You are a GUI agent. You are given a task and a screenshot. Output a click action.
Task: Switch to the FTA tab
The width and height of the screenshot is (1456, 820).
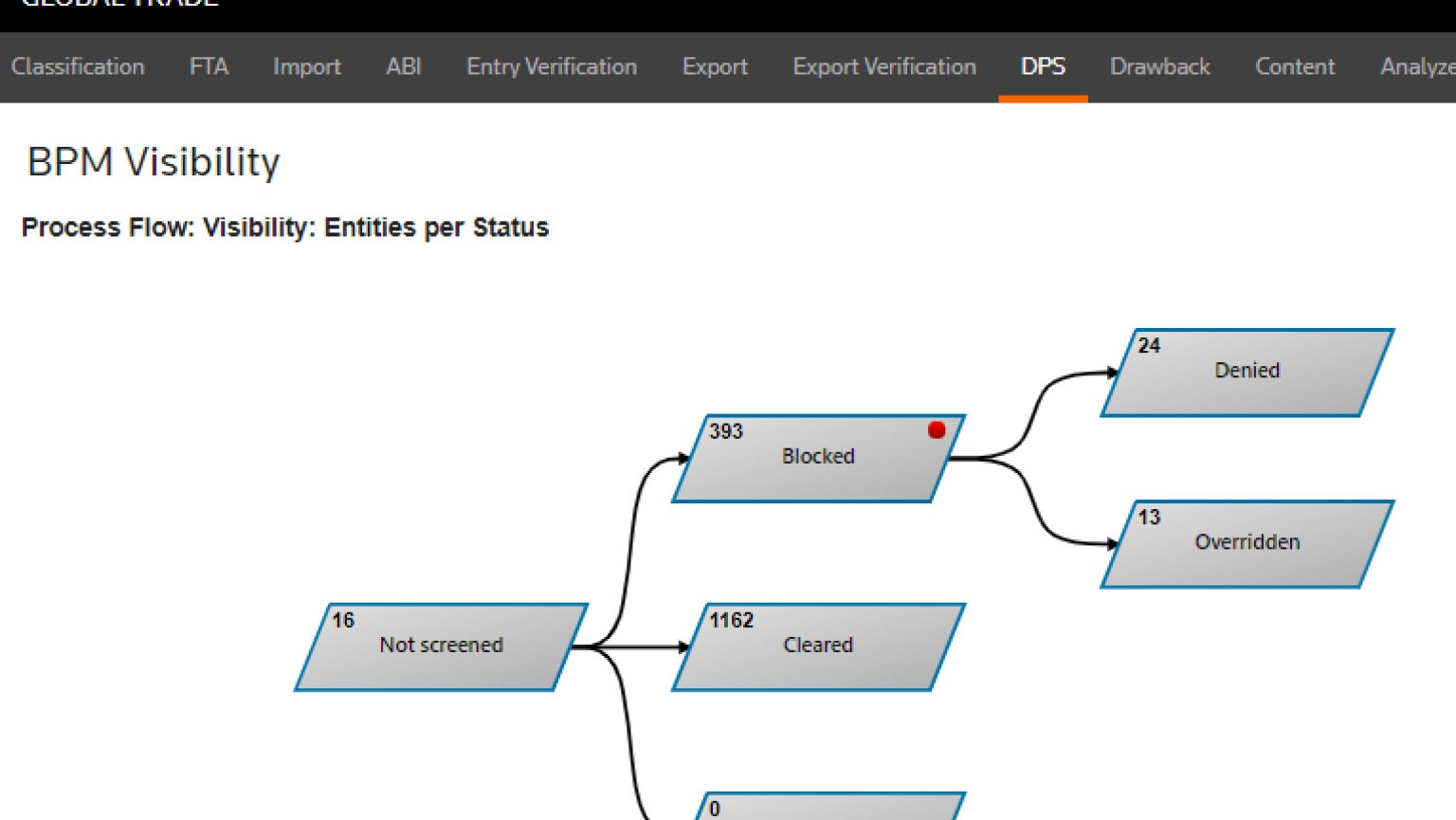coord(209,67)
